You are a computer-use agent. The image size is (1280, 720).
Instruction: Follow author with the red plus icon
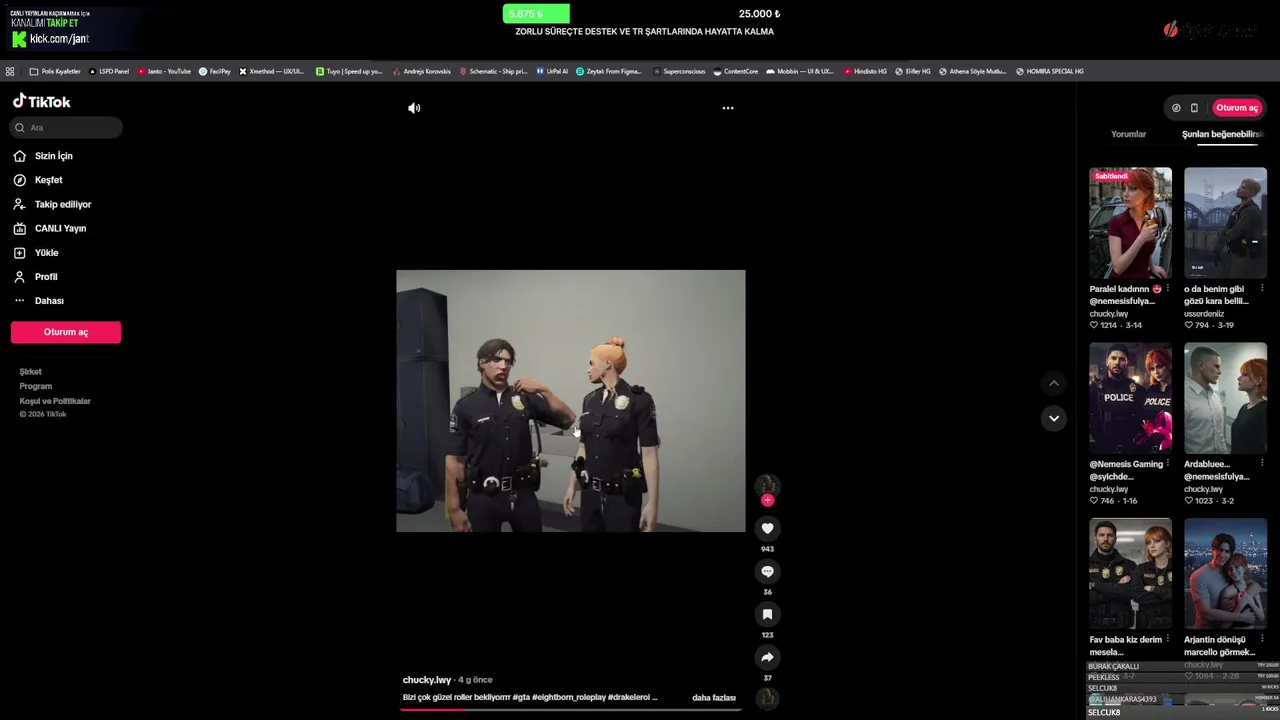click(x=767, y=500)
